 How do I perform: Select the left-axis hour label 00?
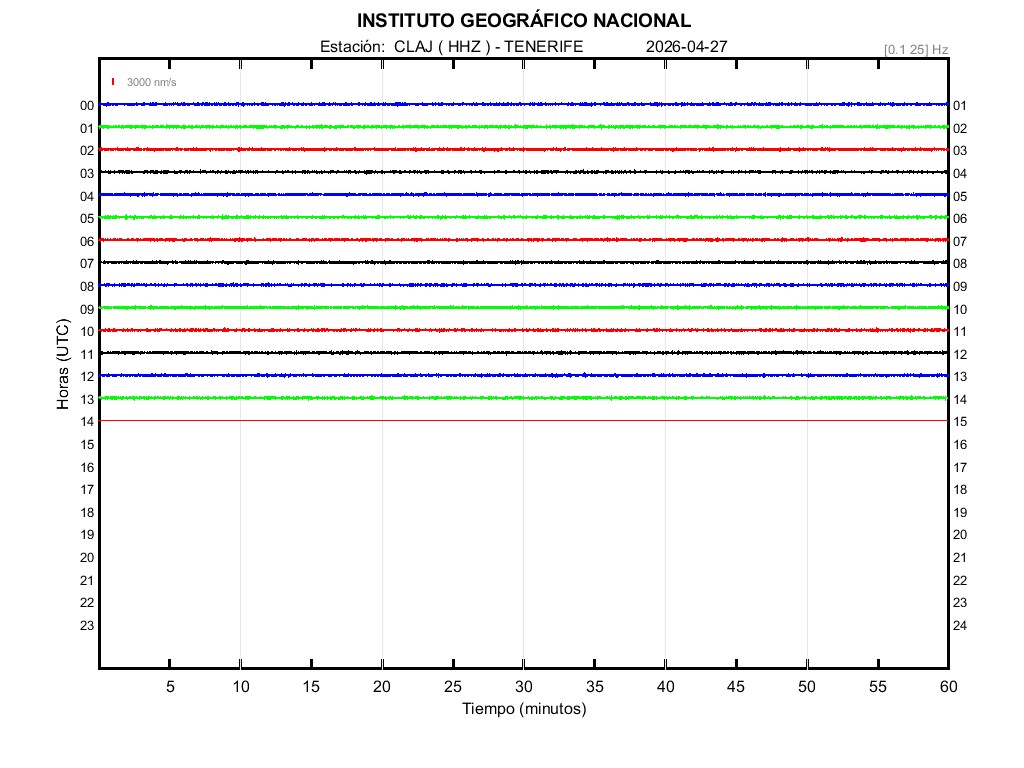(87, 106)
